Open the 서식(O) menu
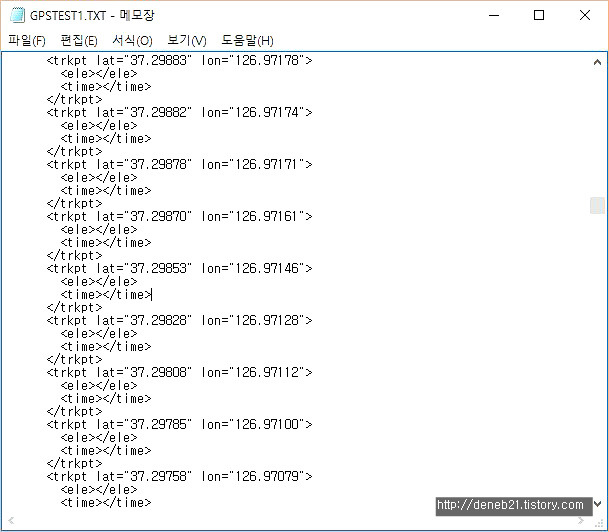The height and width of the screenshot is (532, 609). 132,40
